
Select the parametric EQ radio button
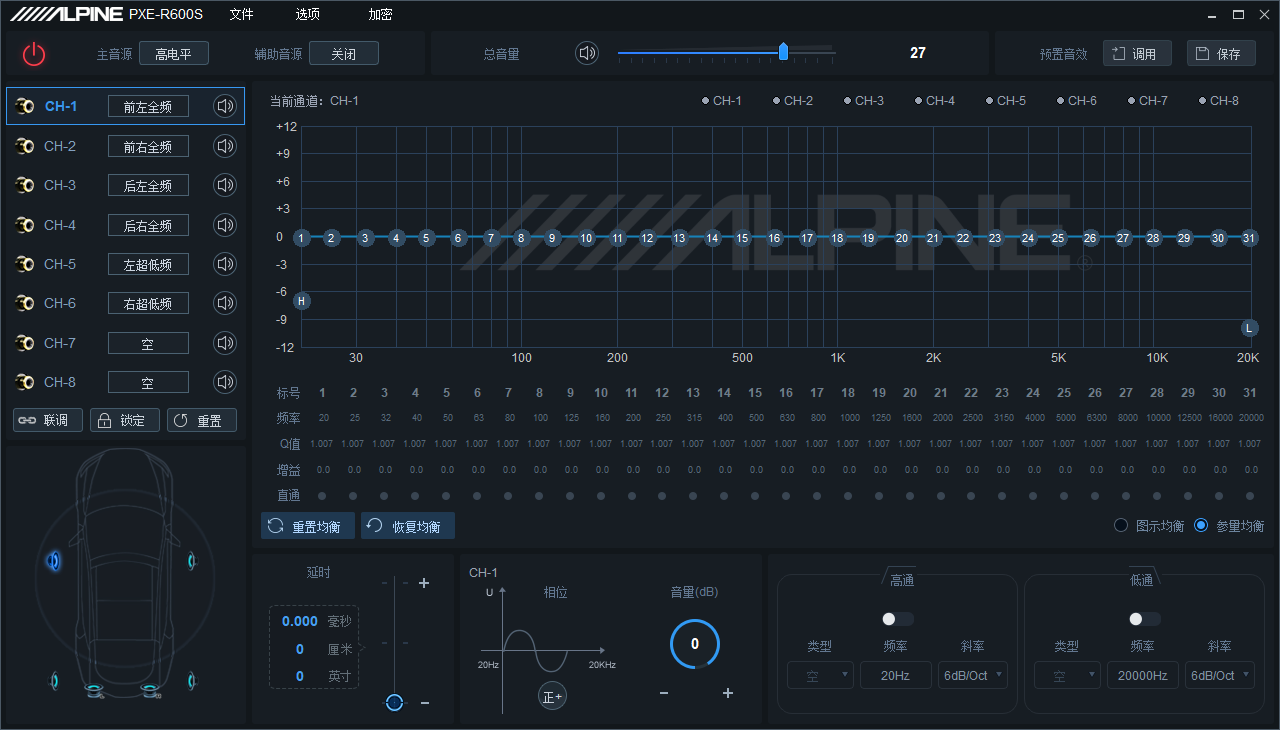coord(1201,525)
